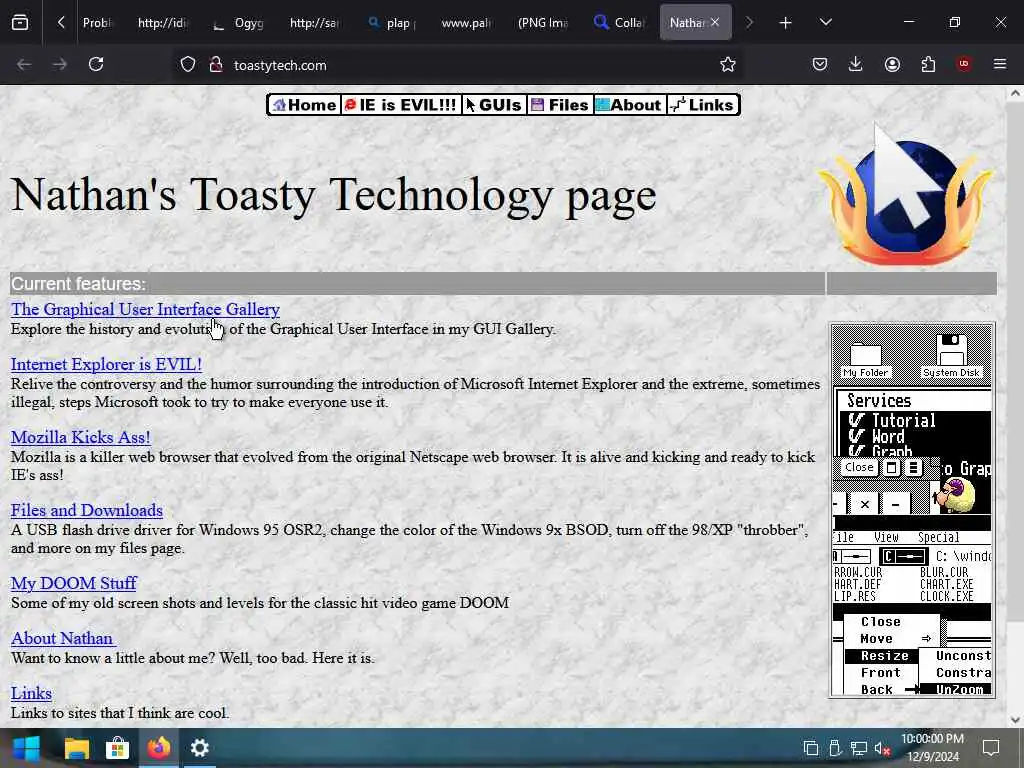Open the uBlock Origin extension icon
Viewport: 1024px width, 768px height.
pyautogui.click(x=964, y=65)
